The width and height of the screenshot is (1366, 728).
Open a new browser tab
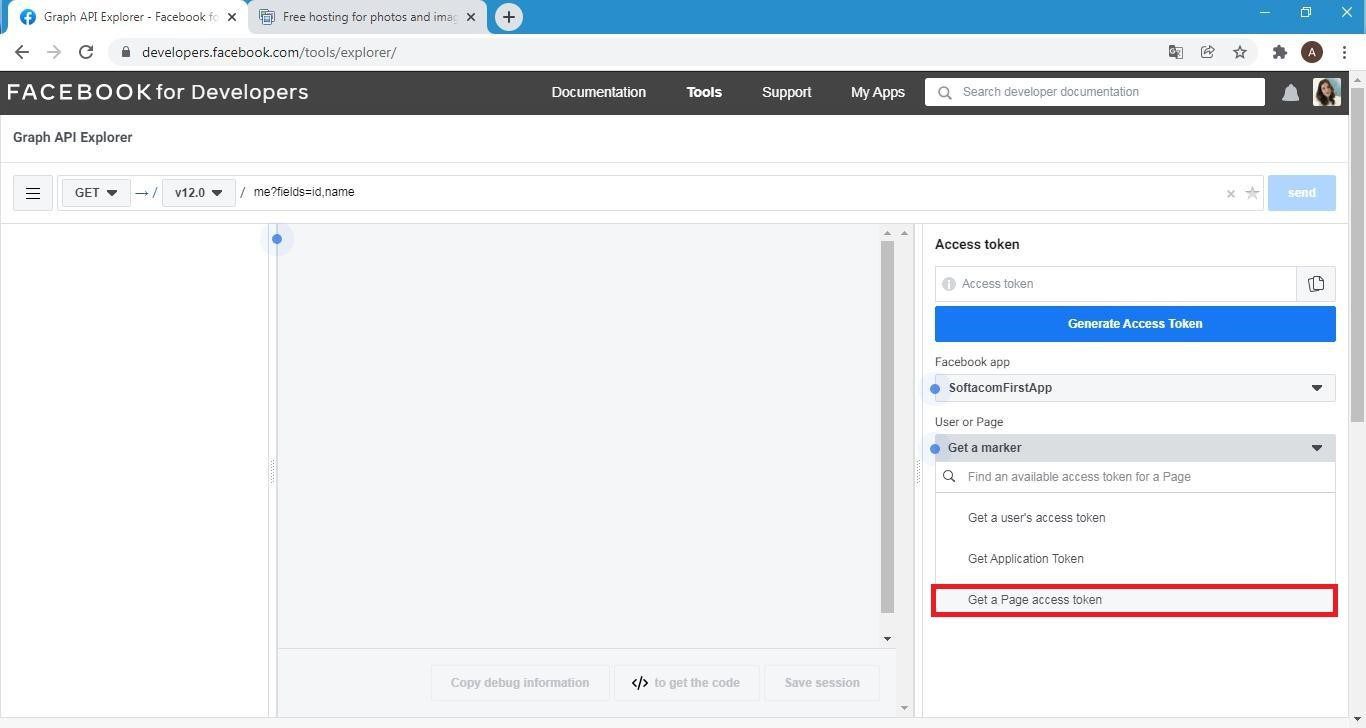tap(509, 17)
